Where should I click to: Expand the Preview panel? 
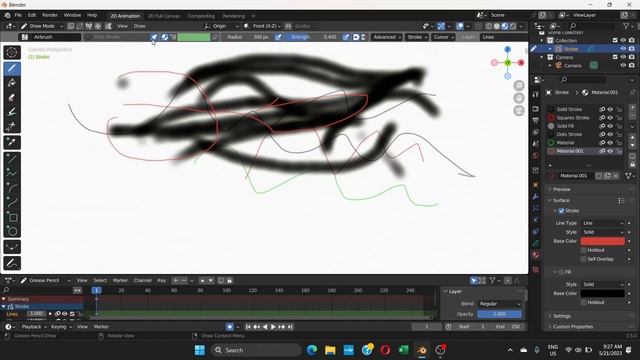(561, 189)
